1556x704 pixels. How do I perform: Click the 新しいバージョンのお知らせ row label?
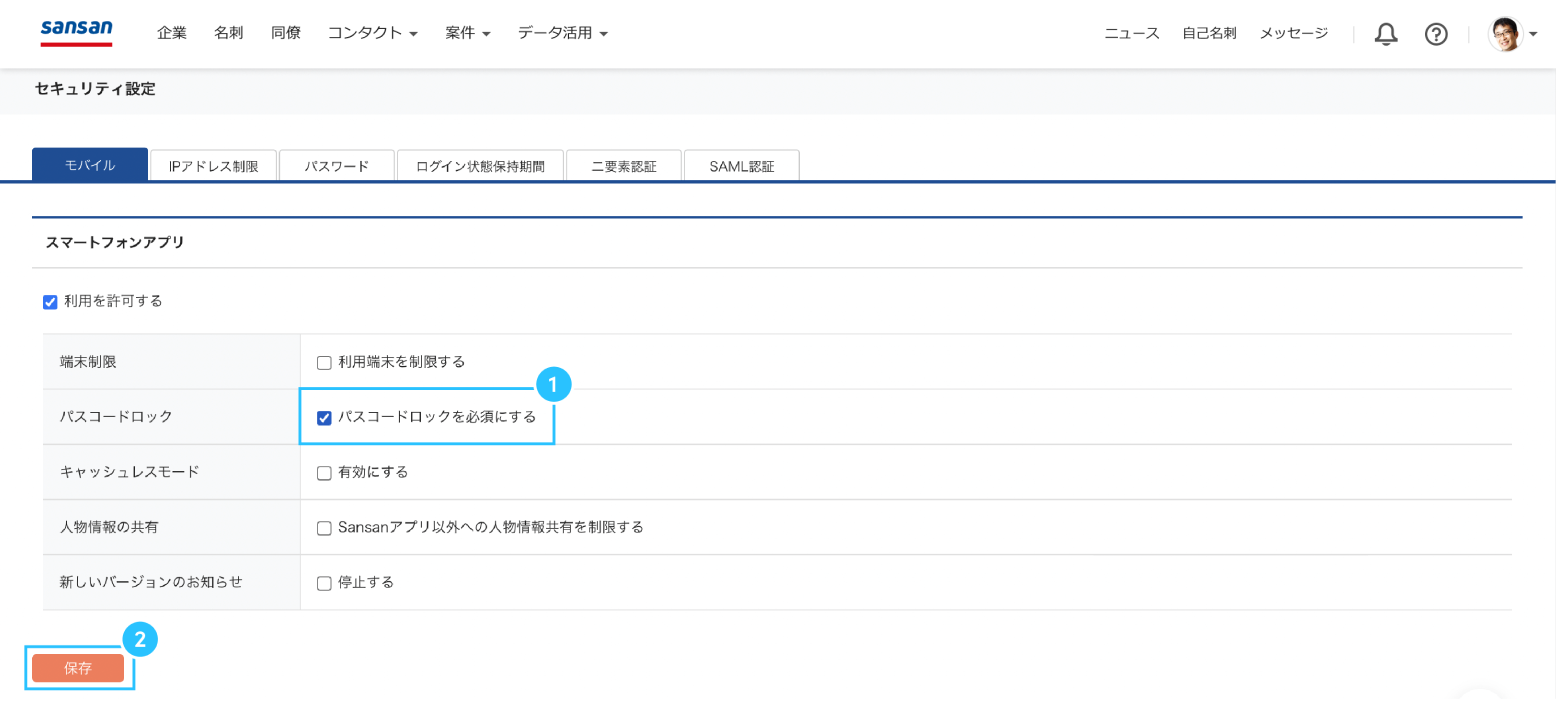click(x=151, y=582)
